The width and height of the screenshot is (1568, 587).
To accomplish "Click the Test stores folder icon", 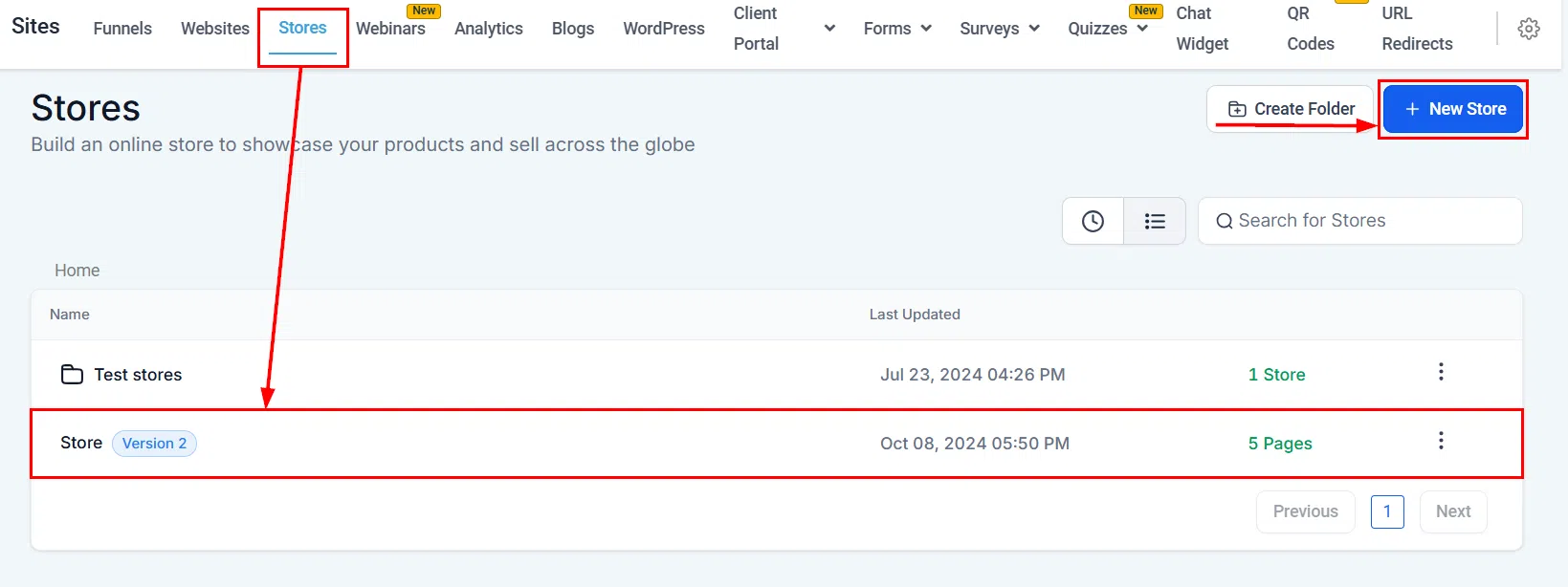I will click(72, 374).
